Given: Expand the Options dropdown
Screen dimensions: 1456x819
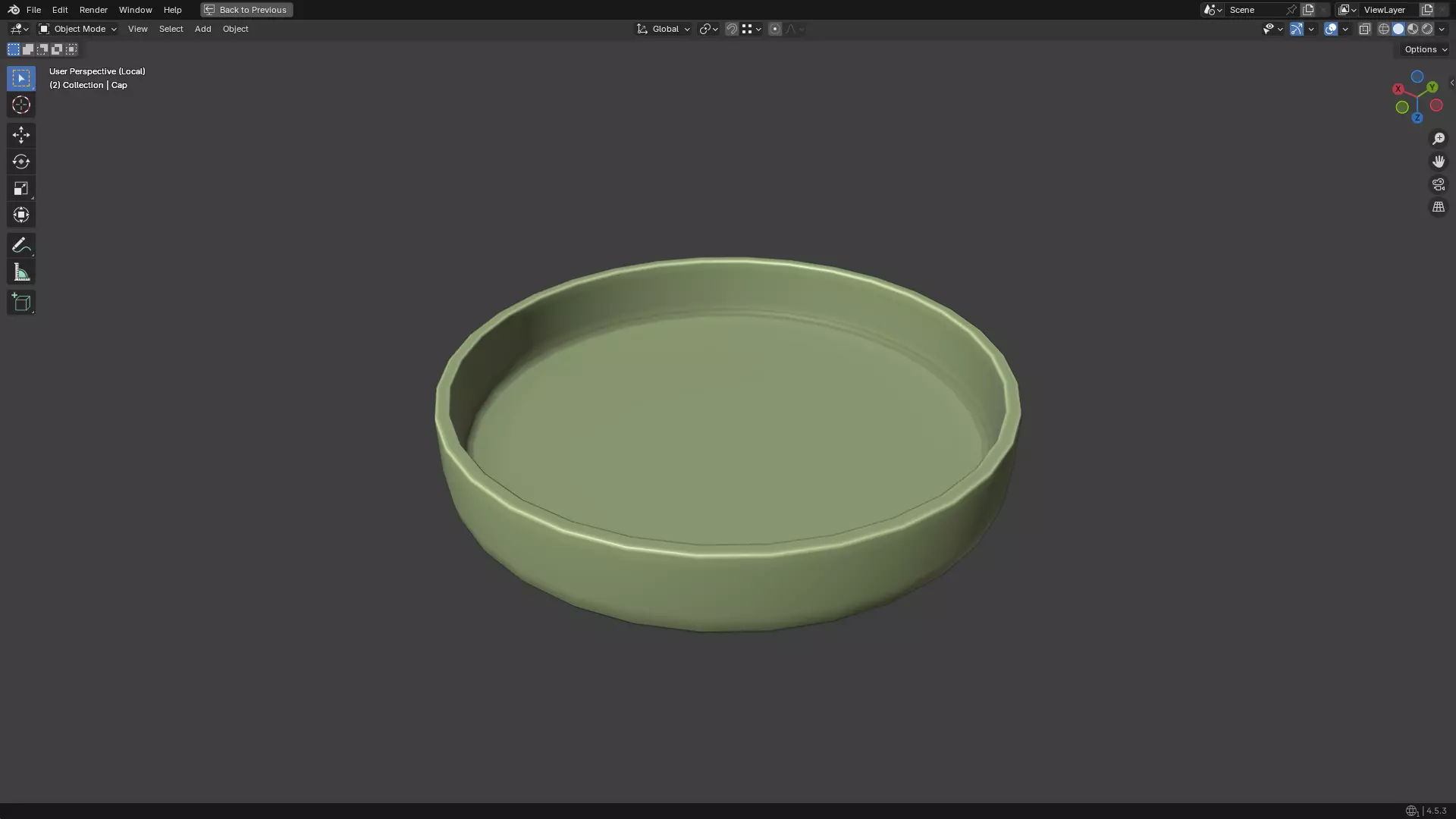Looking at the screenshot, I should coord(1425,49).
